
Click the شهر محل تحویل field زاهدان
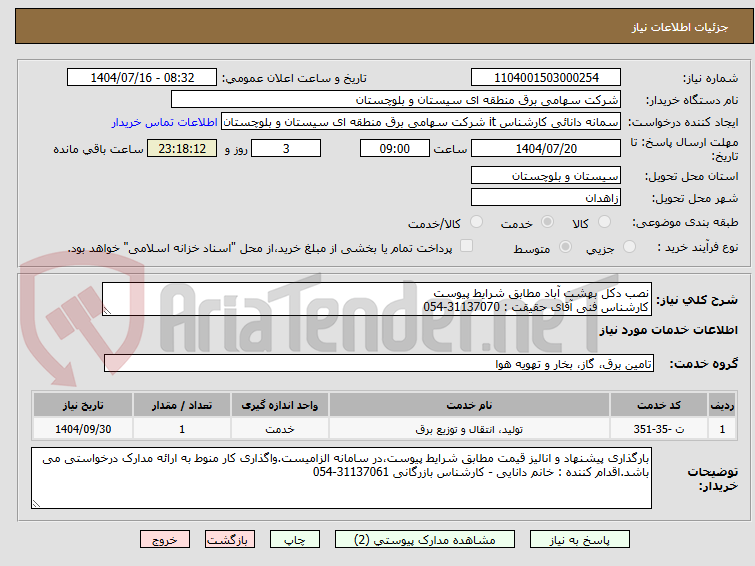[x=546, y=197]
